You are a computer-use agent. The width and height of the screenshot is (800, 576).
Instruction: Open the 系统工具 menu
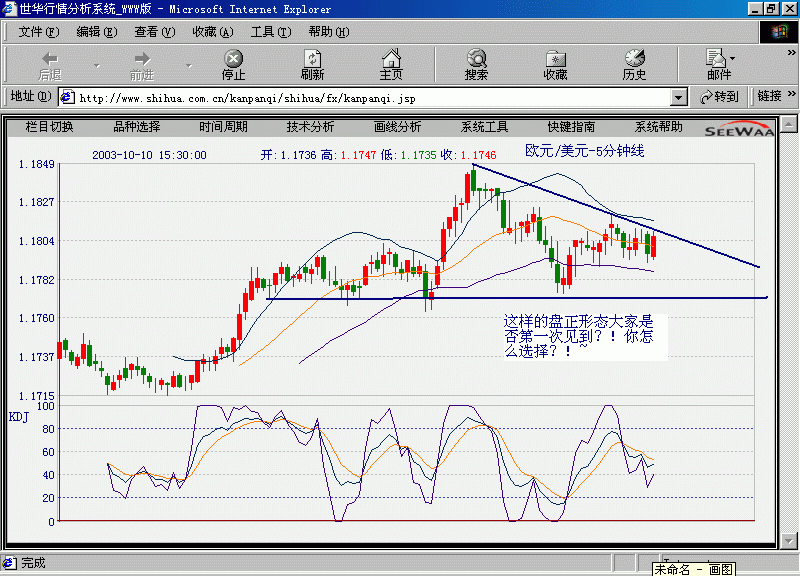[x=485, y=127]
